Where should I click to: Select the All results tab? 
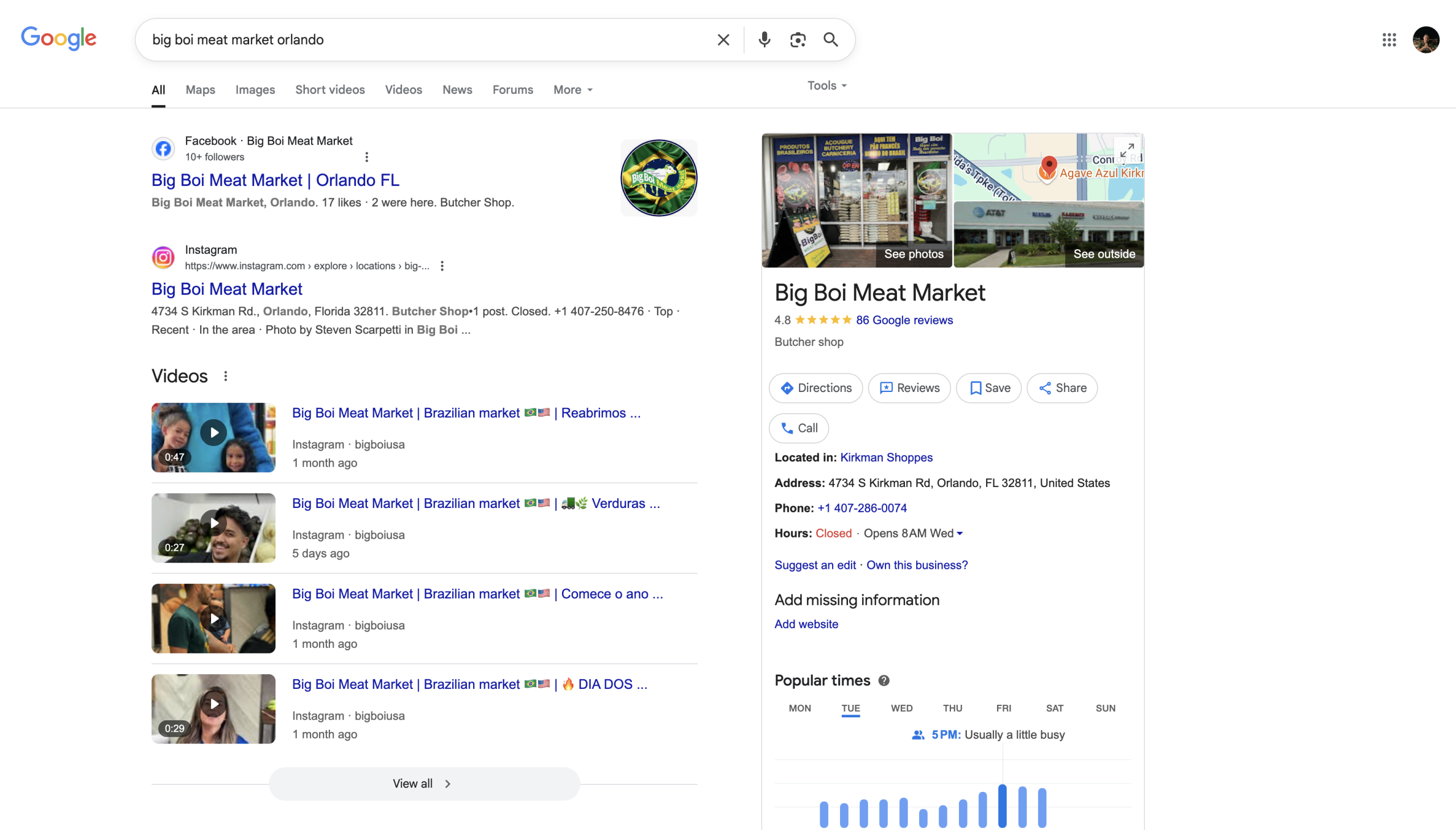coord(159,89)
